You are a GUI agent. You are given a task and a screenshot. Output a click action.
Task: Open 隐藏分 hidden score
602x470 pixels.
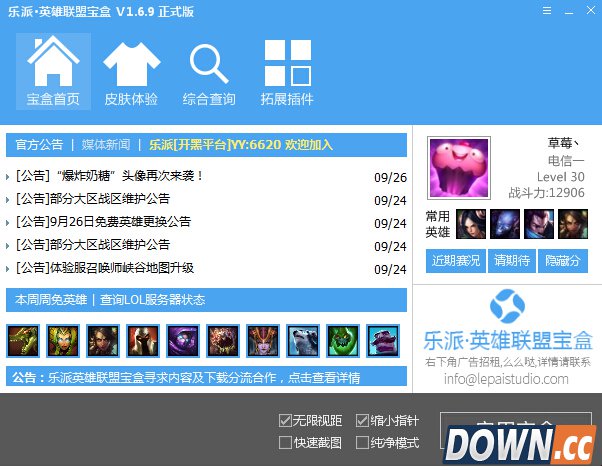coord(563,261)
